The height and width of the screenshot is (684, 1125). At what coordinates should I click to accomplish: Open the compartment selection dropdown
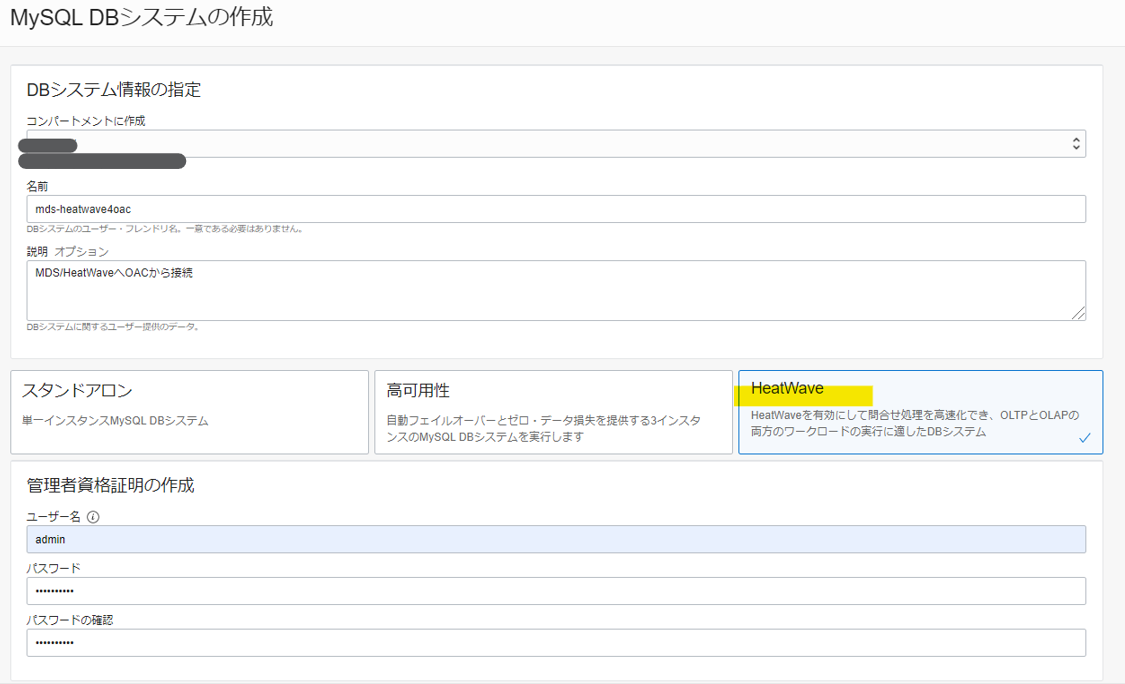[x=556, y=144]
